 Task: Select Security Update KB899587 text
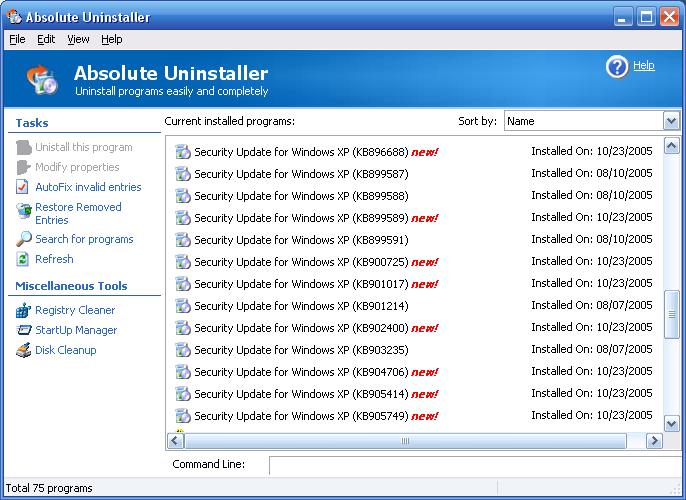301,174
